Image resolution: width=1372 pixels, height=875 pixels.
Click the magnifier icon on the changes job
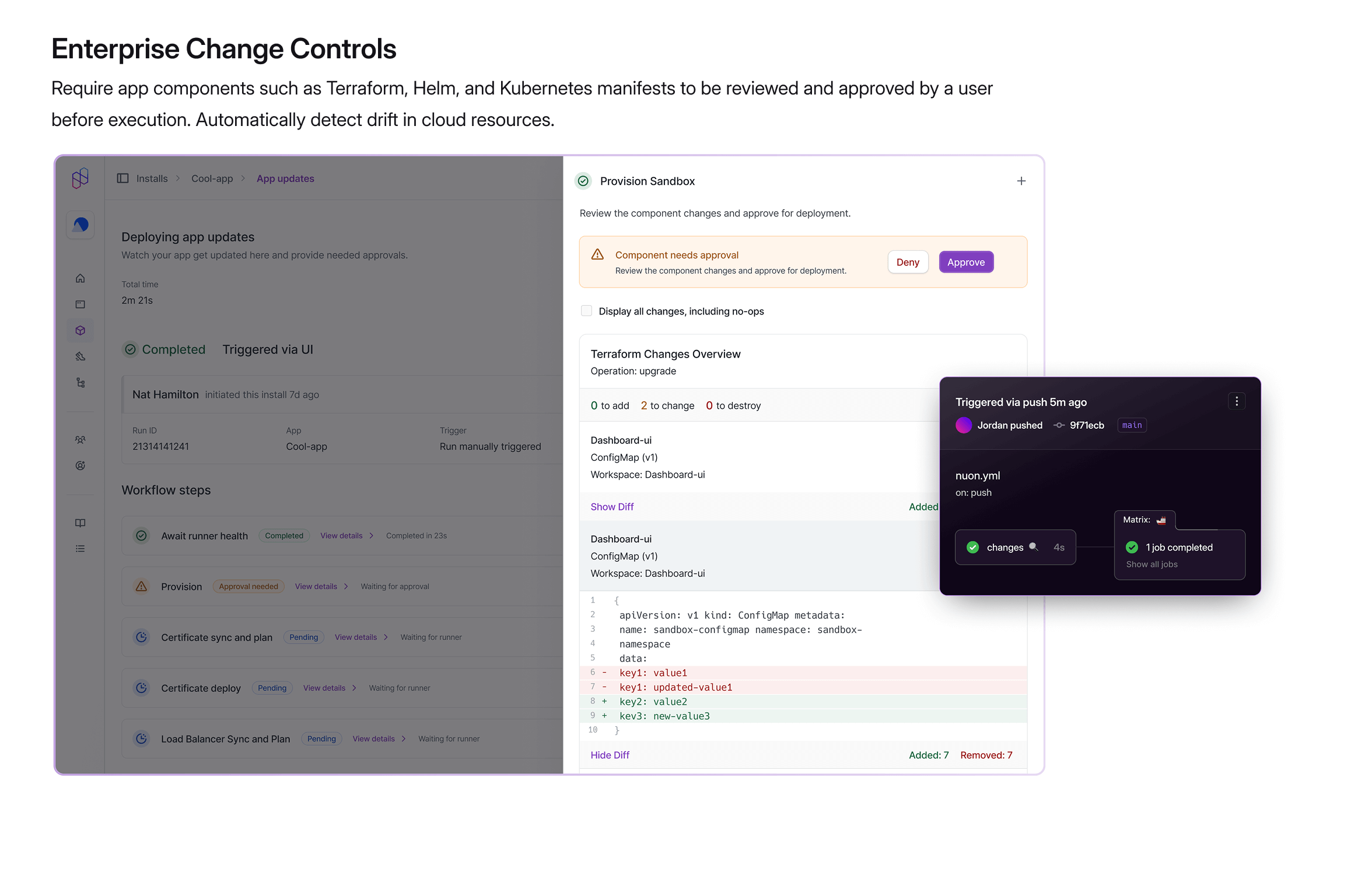pos(1033,547)
